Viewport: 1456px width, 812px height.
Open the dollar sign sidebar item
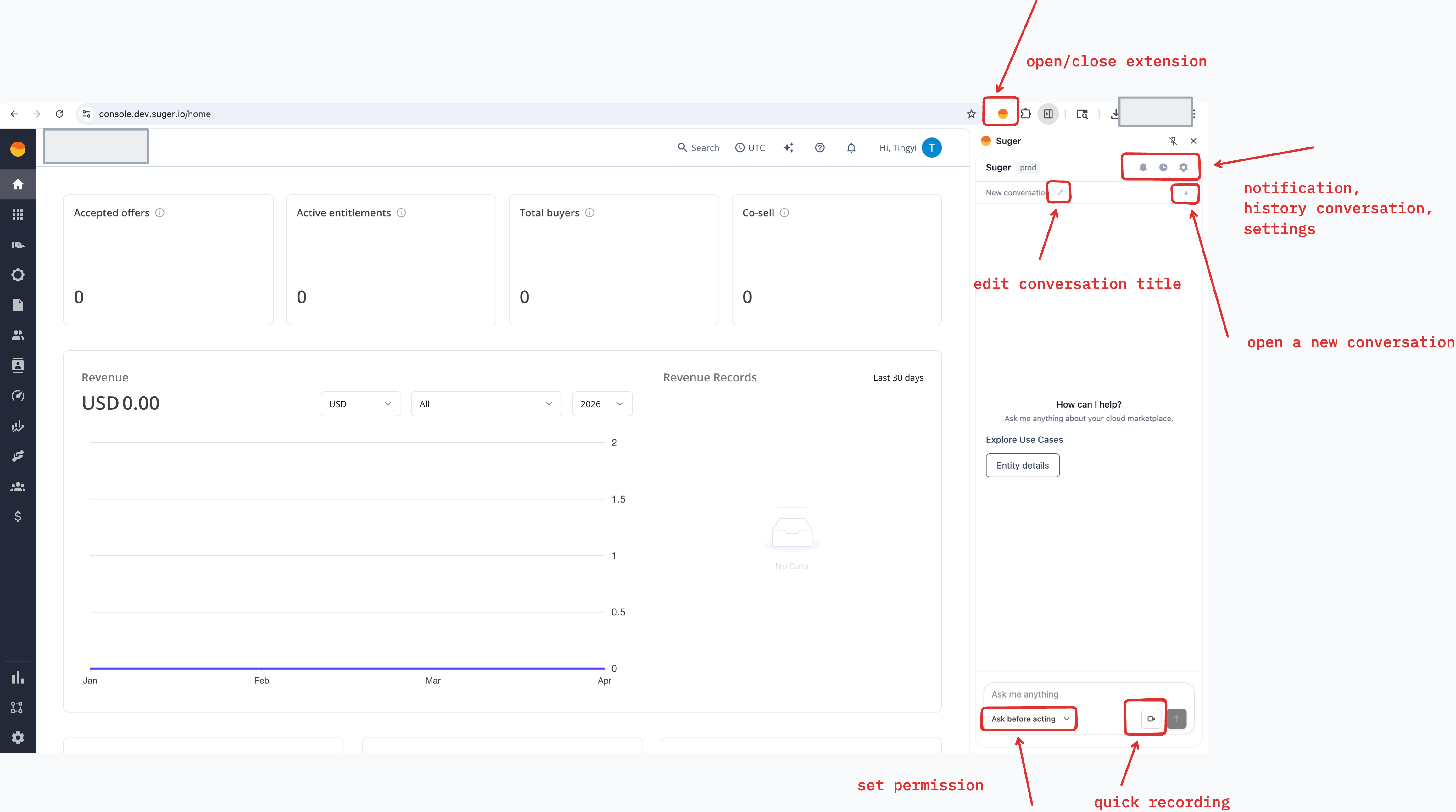18,516
